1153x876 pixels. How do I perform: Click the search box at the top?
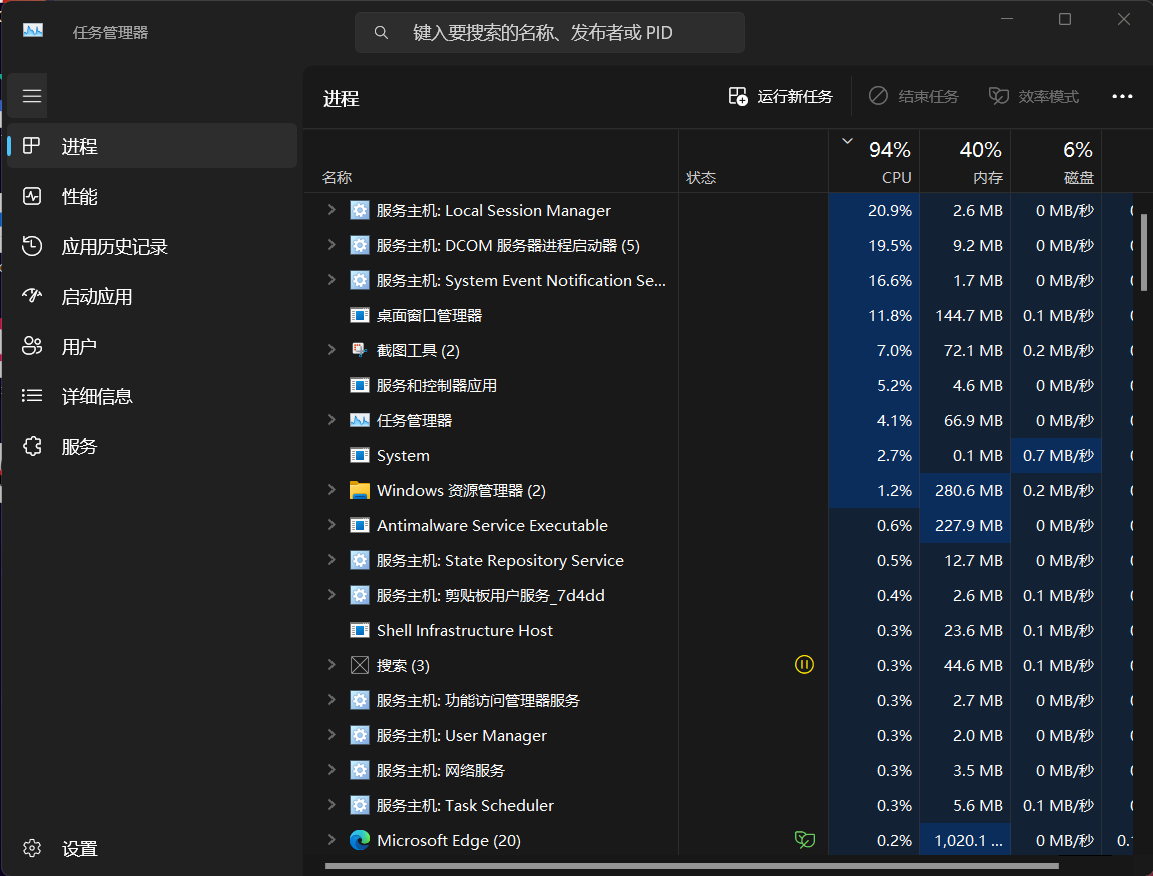click(x=550, y=33)
